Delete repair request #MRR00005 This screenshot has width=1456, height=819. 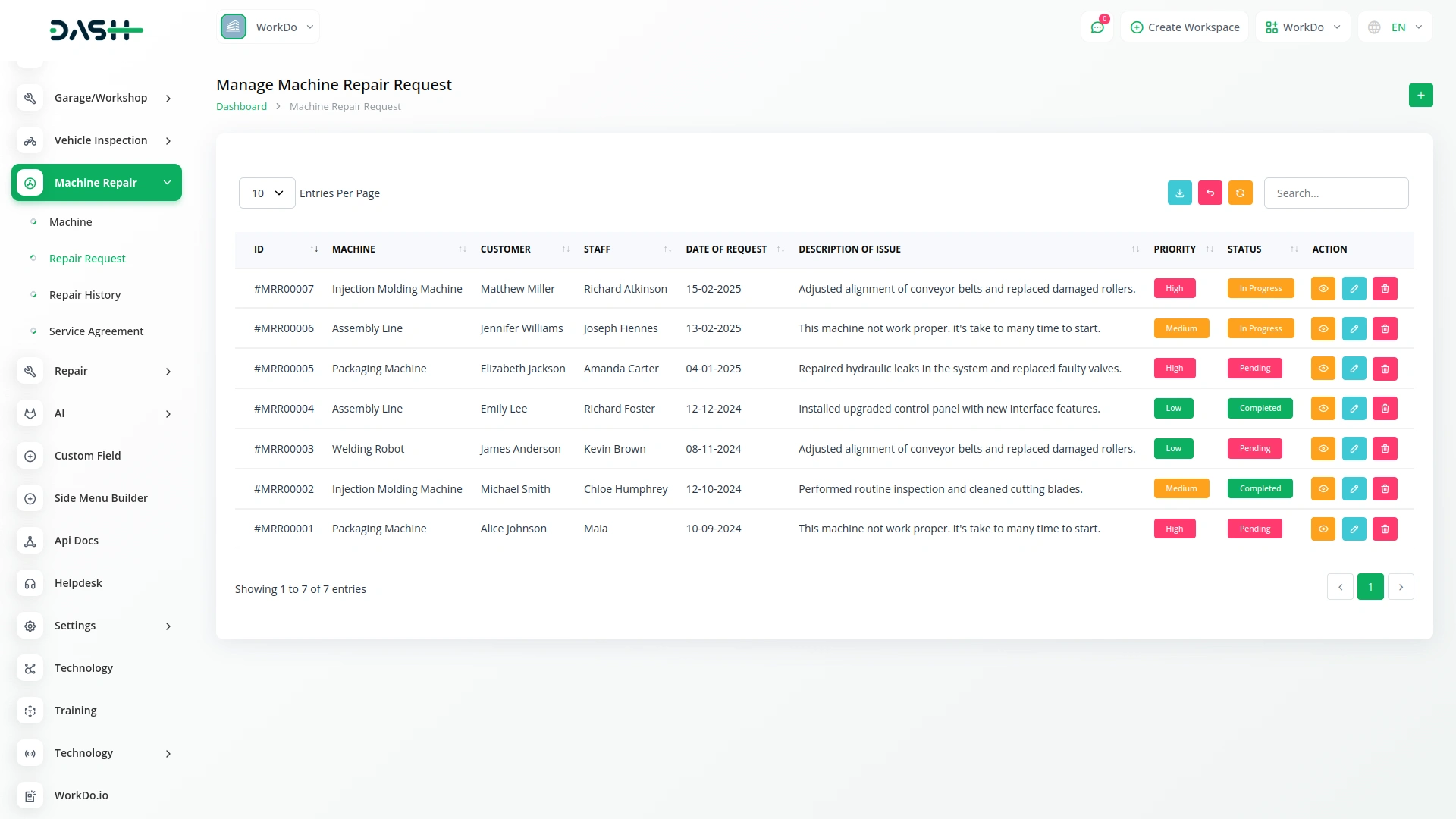coord(1385,369)
